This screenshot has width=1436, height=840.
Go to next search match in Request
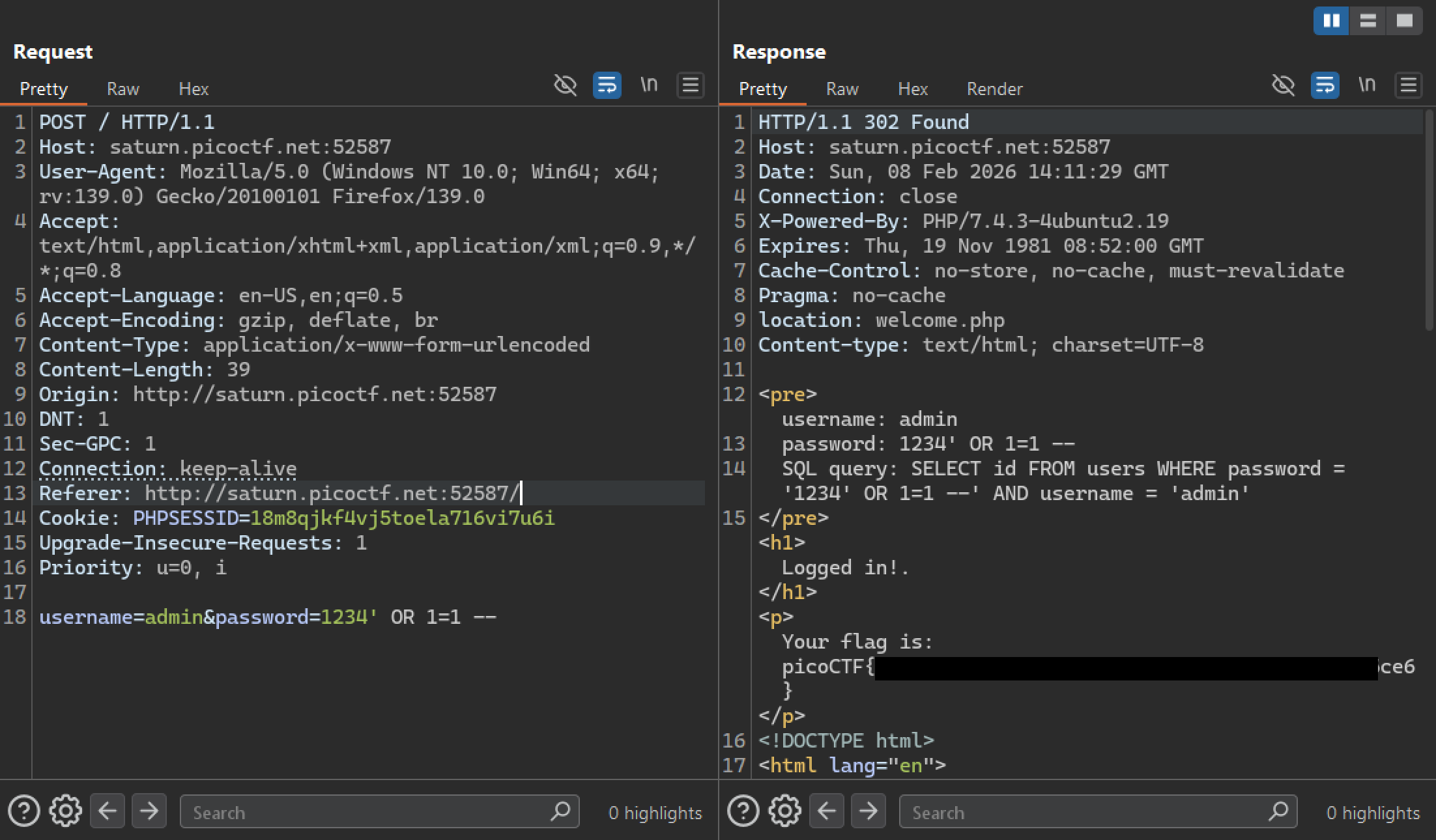tap(149, 810)
